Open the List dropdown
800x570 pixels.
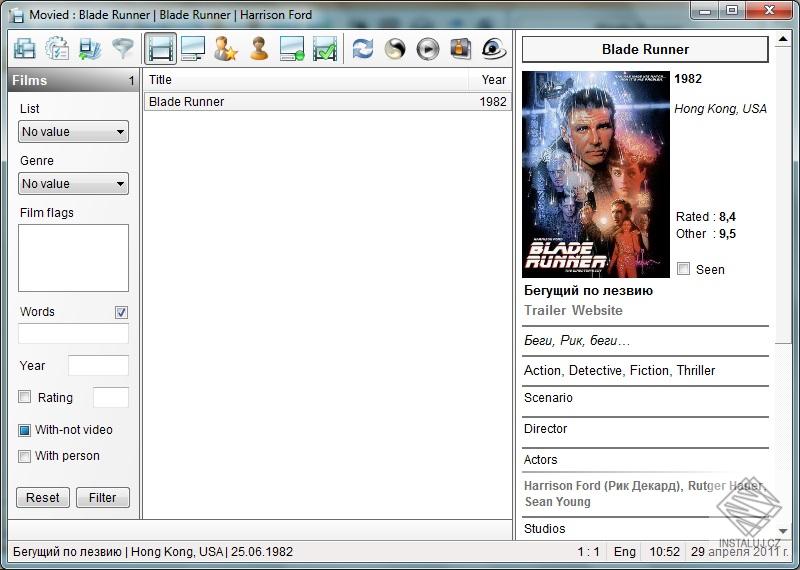[x=73, y=132]
